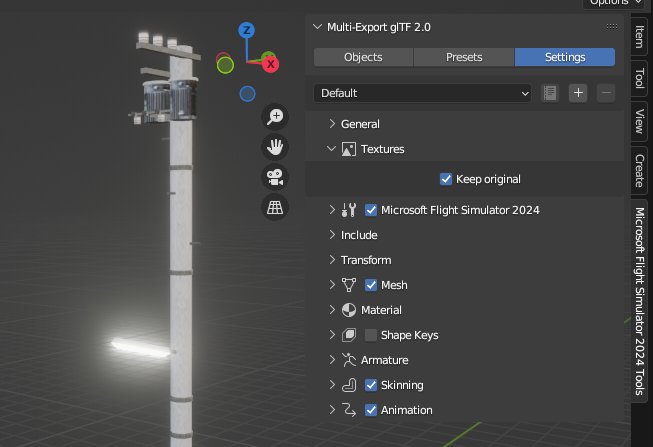Switch orthographic/perspective grid icon
This screenshot has height=447, width=653.
(x=274, y=208)
